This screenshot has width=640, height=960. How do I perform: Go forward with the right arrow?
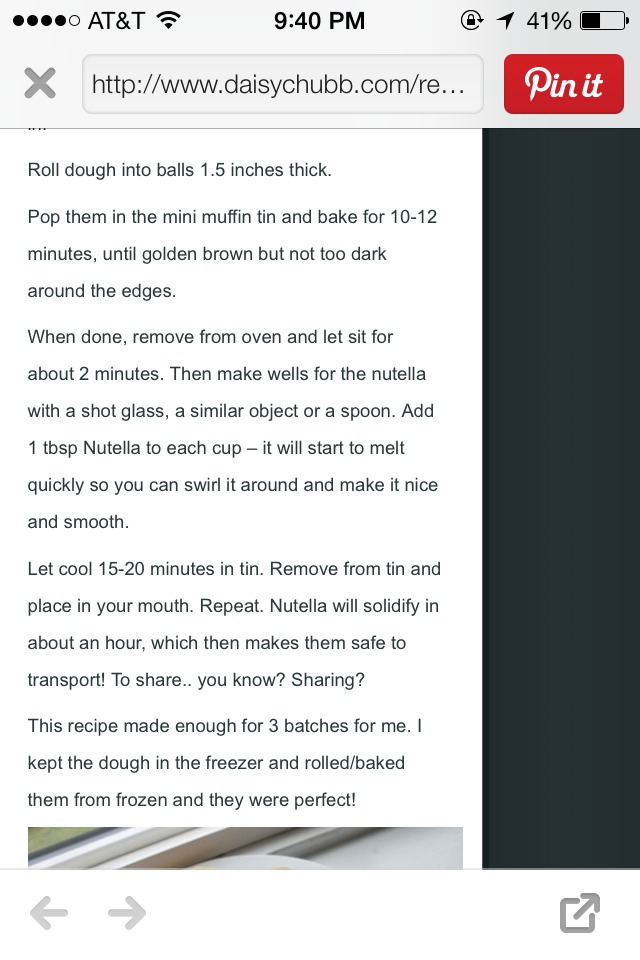pos(127,913)
